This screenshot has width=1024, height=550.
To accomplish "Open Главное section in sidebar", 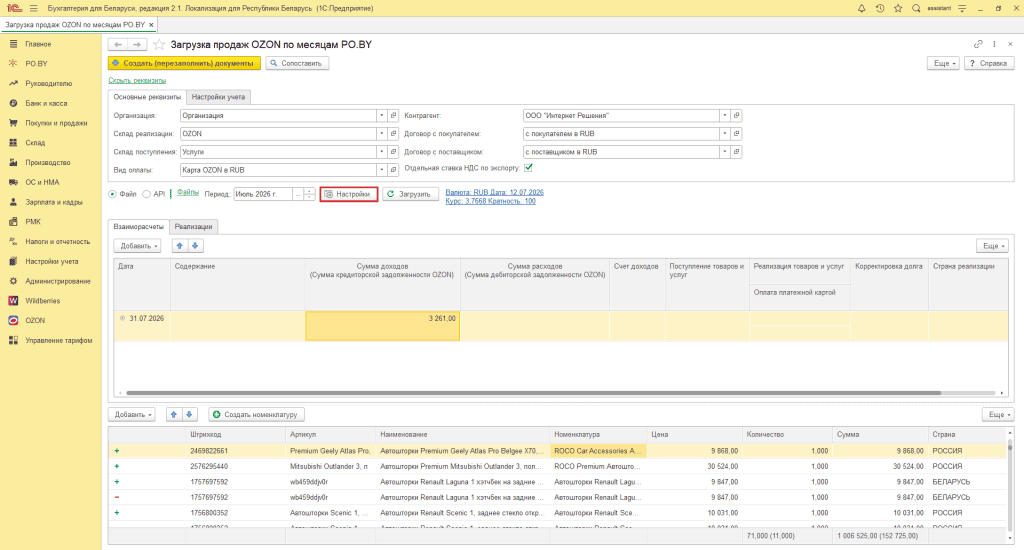I will 38,44.
